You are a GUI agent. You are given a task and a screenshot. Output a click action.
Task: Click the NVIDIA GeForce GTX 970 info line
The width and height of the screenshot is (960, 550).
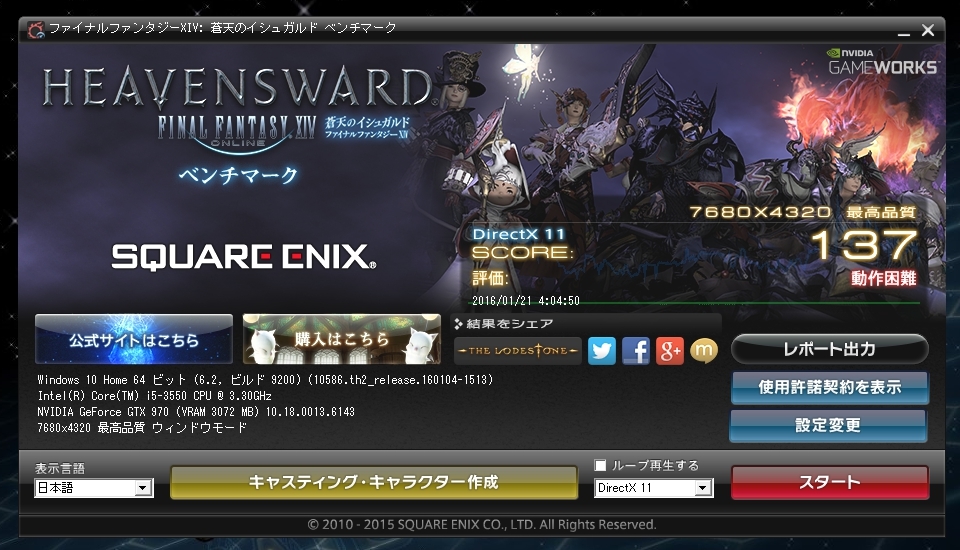196,412
